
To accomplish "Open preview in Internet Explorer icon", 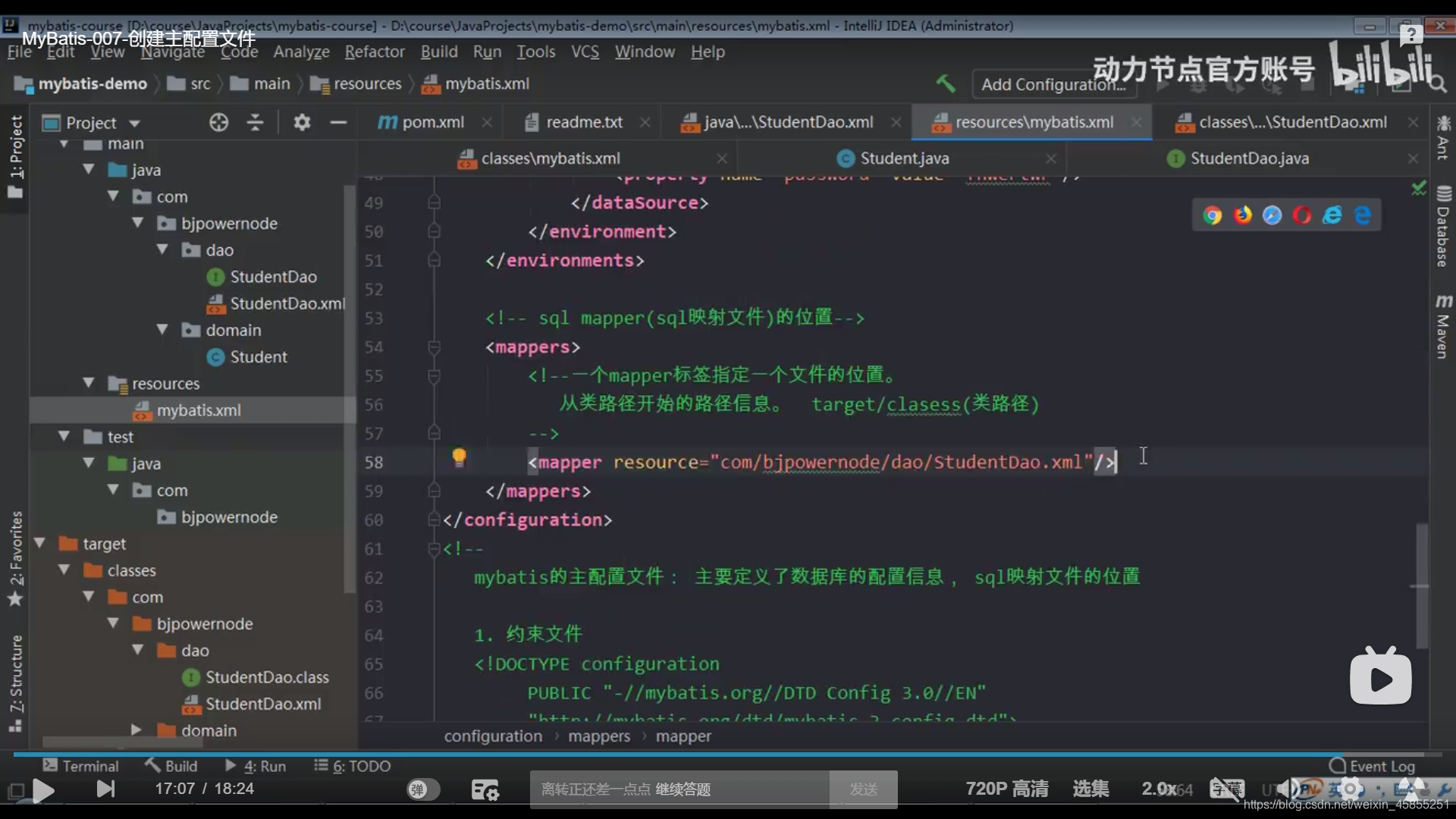I will pyautogui.click(x=1332, y=215).
